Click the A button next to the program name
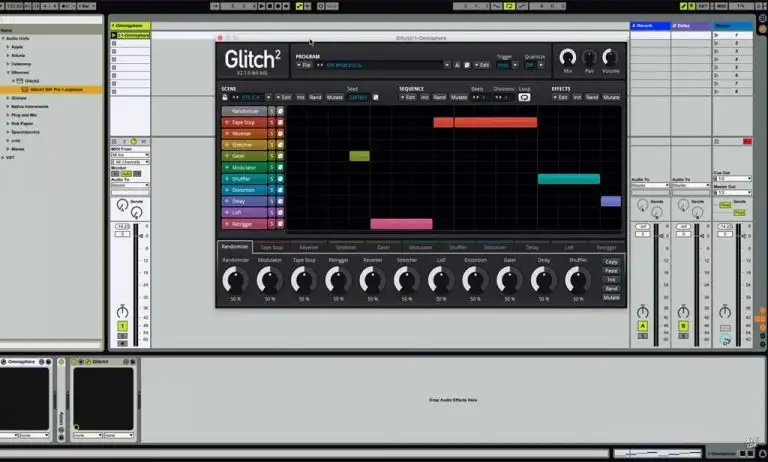Viewport: 768px width, 462px height. pos(457,65)
